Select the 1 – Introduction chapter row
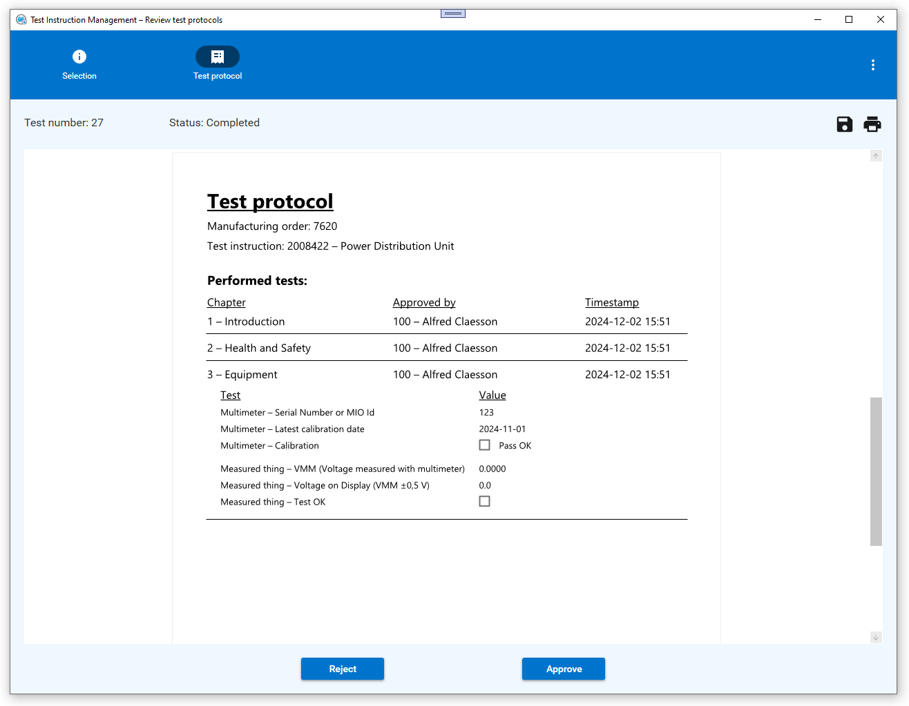 tap(447, 322)
